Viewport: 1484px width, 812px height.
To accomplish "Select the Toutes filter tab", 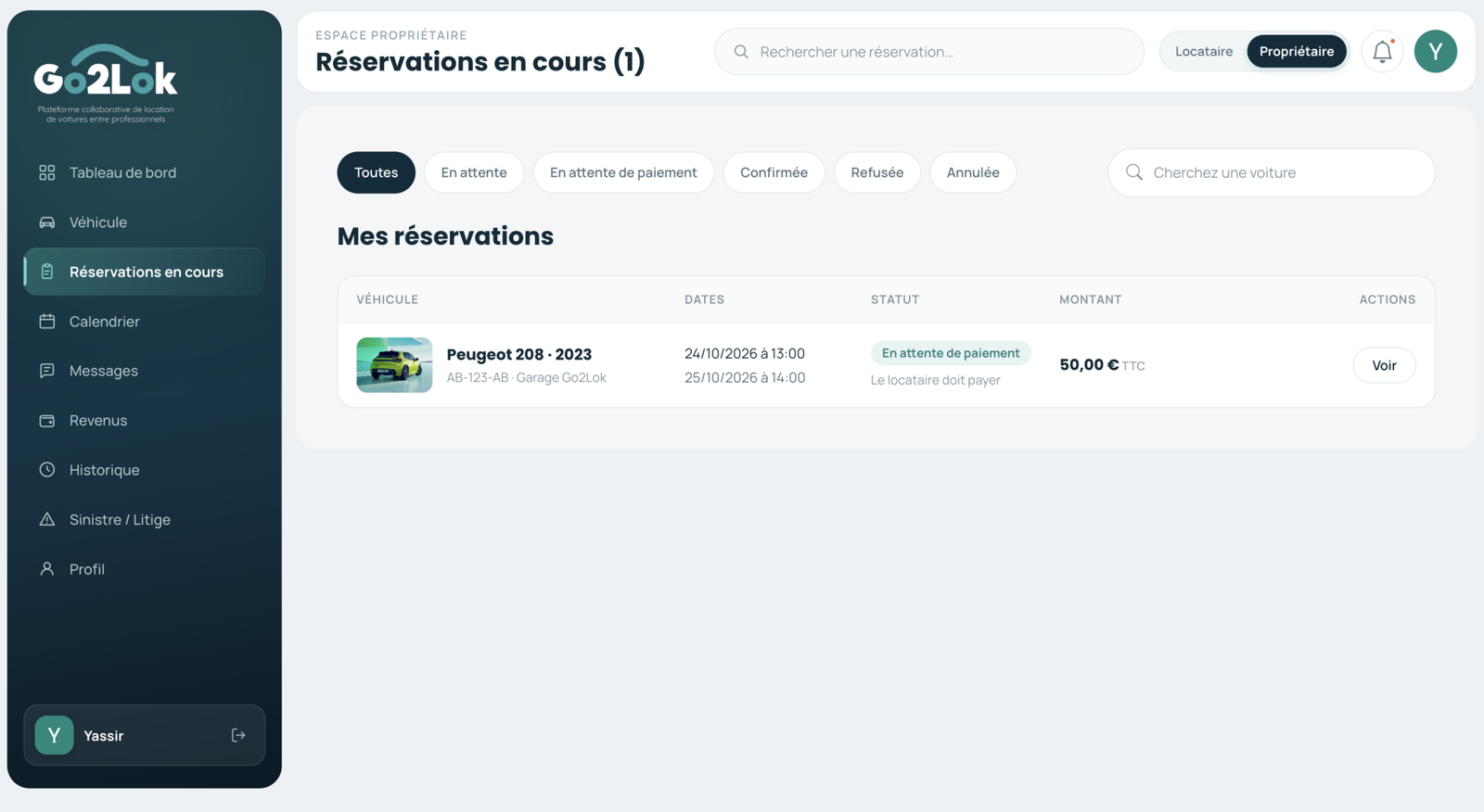I will pyautogui.click(x=376, y=172).
